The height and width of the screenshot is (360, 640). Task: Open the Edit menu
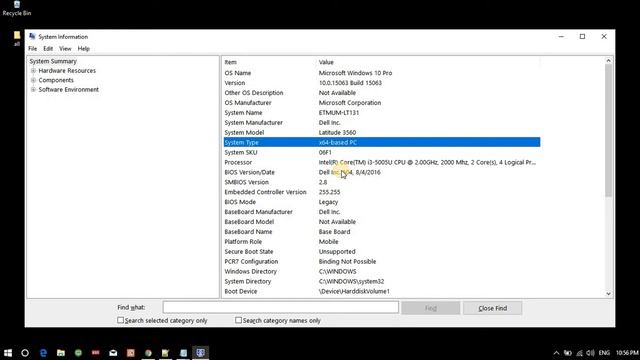[x=48, y=49]
